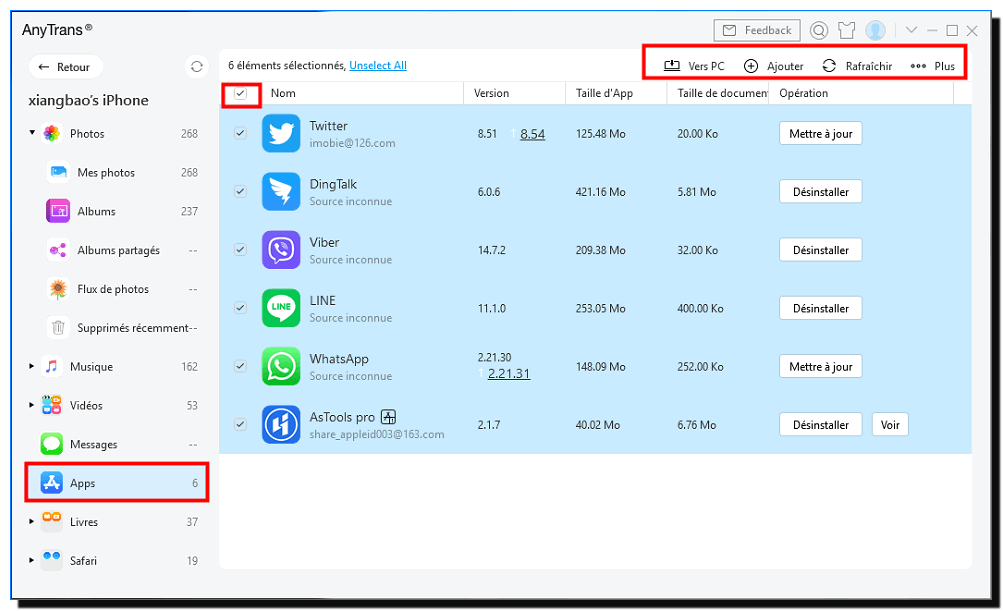Click the shirt skin icon in title bar

pyautogui.click(x=847, y=31)
